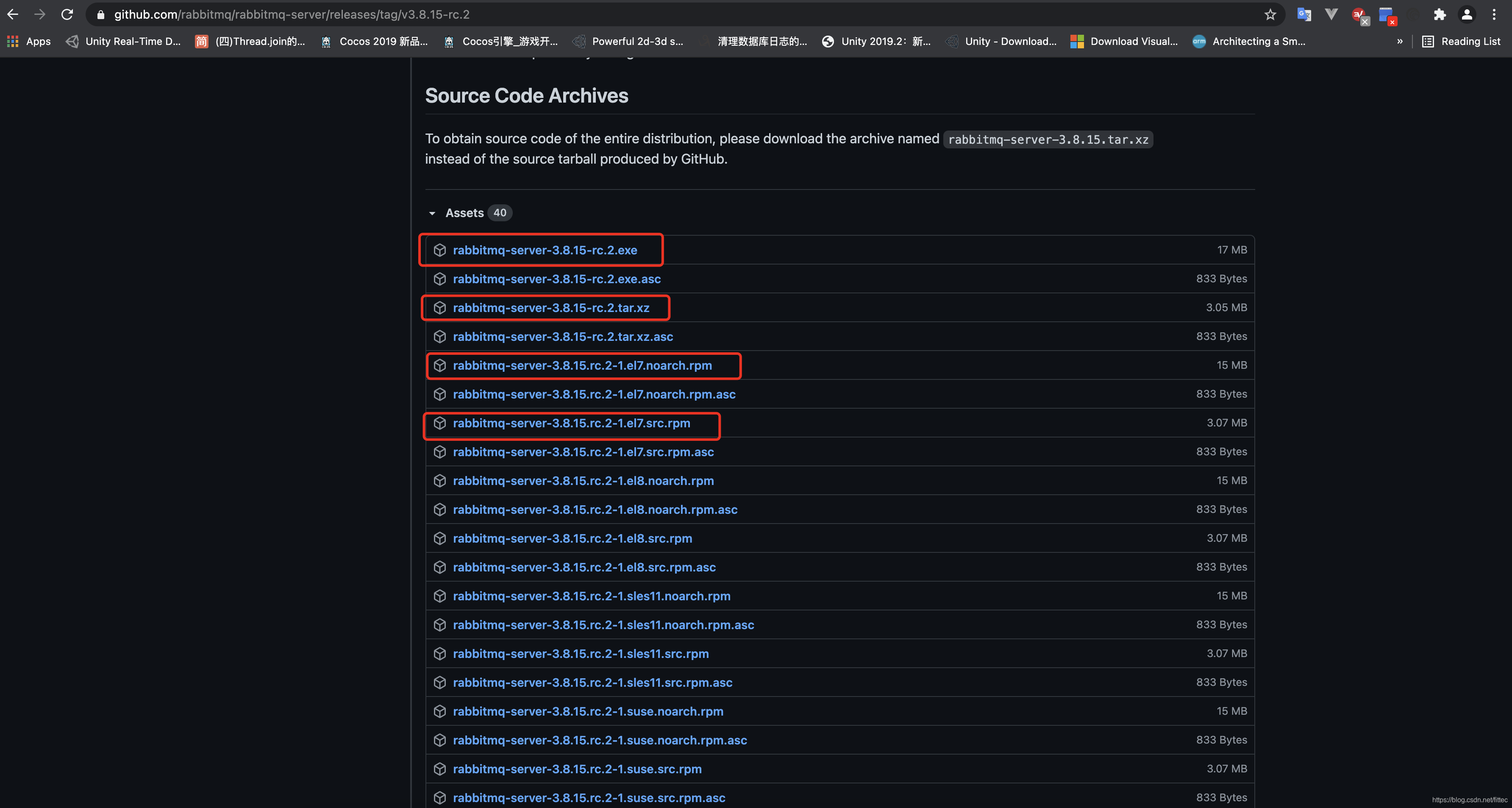Open the (四)Thread.join bookmark
Viewport: 1512px width, 808px height.
250,41
